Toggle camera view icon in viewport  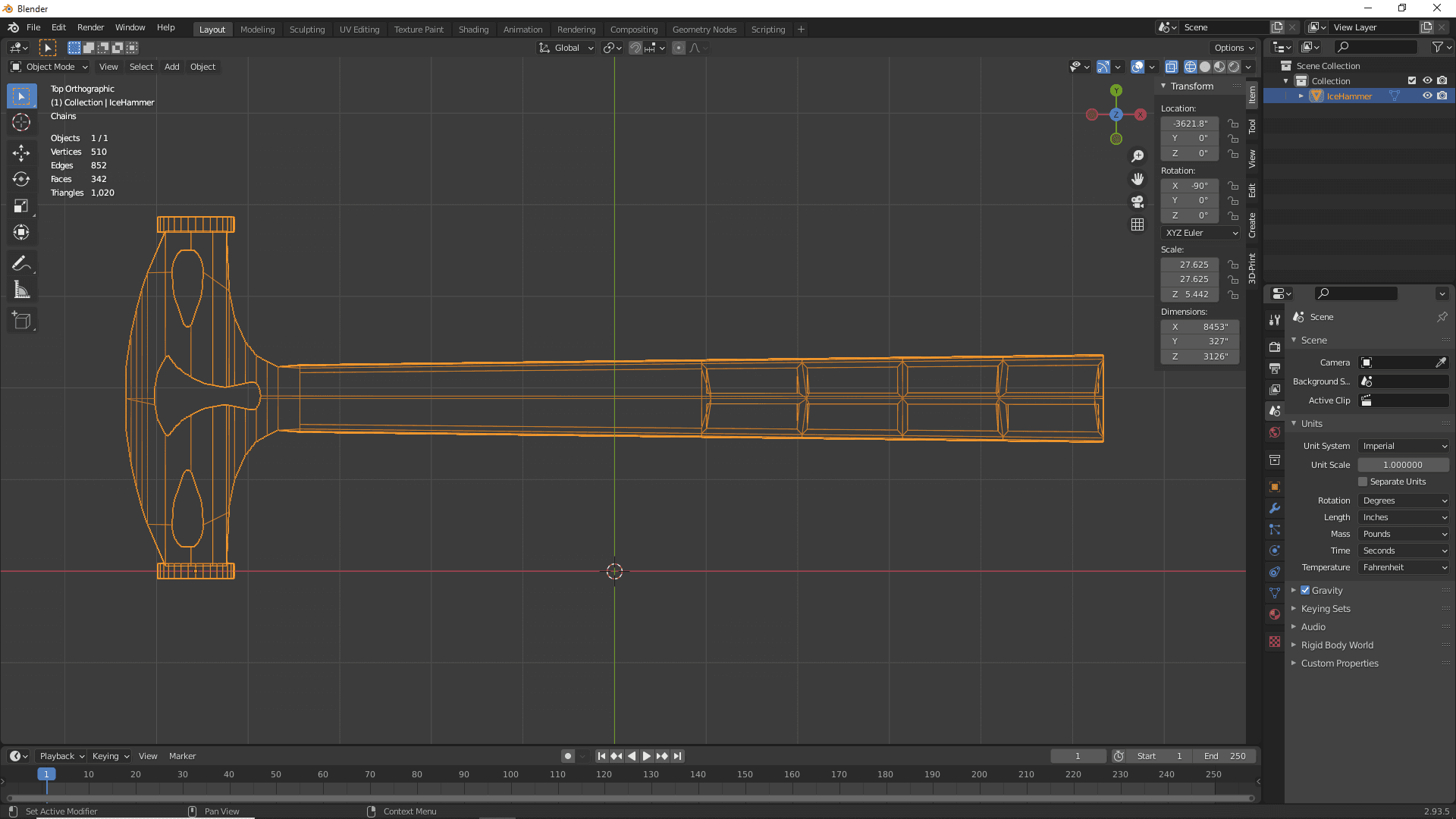(x=1137, y=202)
